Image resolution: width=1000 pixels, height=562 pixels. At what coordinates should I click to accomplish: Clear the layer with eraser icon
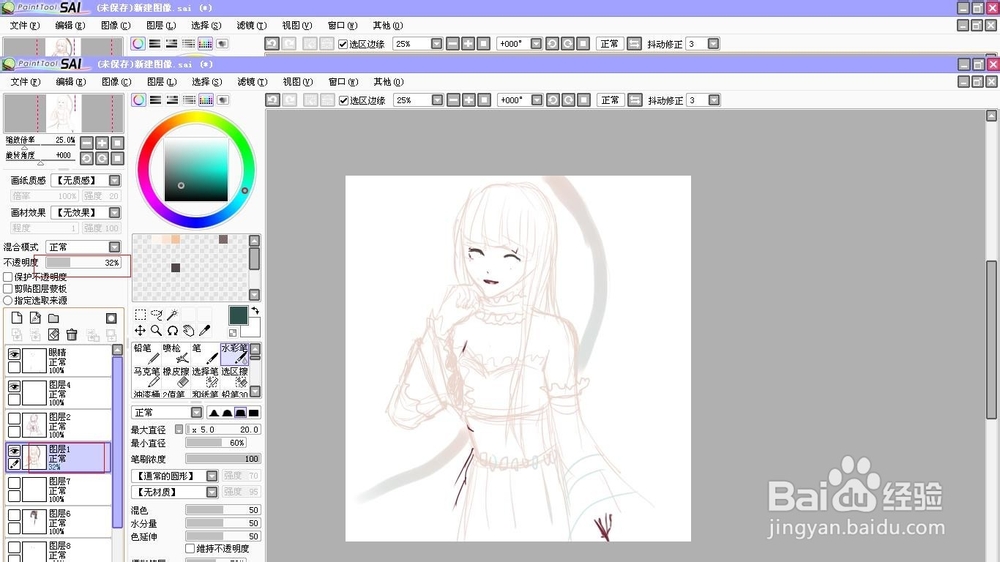(x=54, y=334)
